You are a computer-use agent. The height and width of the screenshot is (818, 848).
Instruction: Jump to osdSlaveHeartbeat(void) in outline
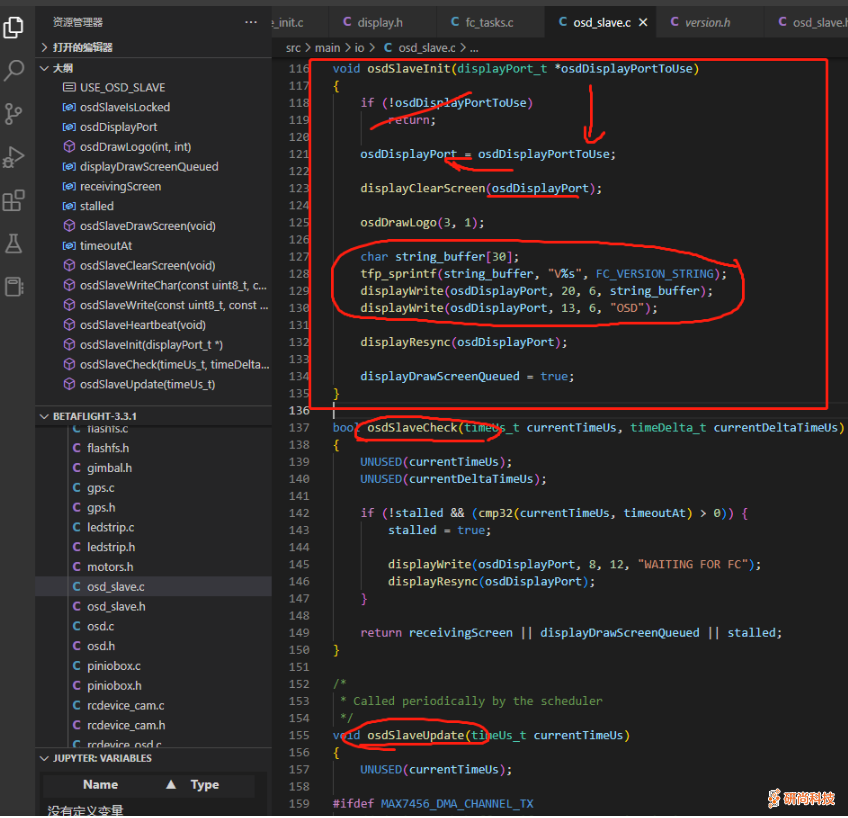click(x=142, y=325)
